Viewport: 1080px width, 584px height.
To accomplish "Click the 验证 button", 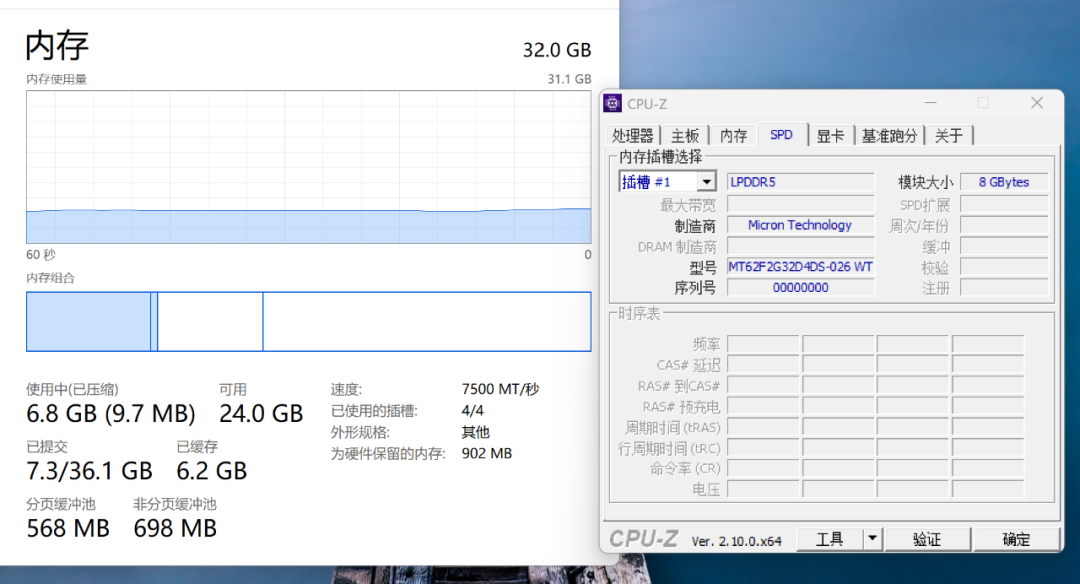I will [x=927, y=539].
